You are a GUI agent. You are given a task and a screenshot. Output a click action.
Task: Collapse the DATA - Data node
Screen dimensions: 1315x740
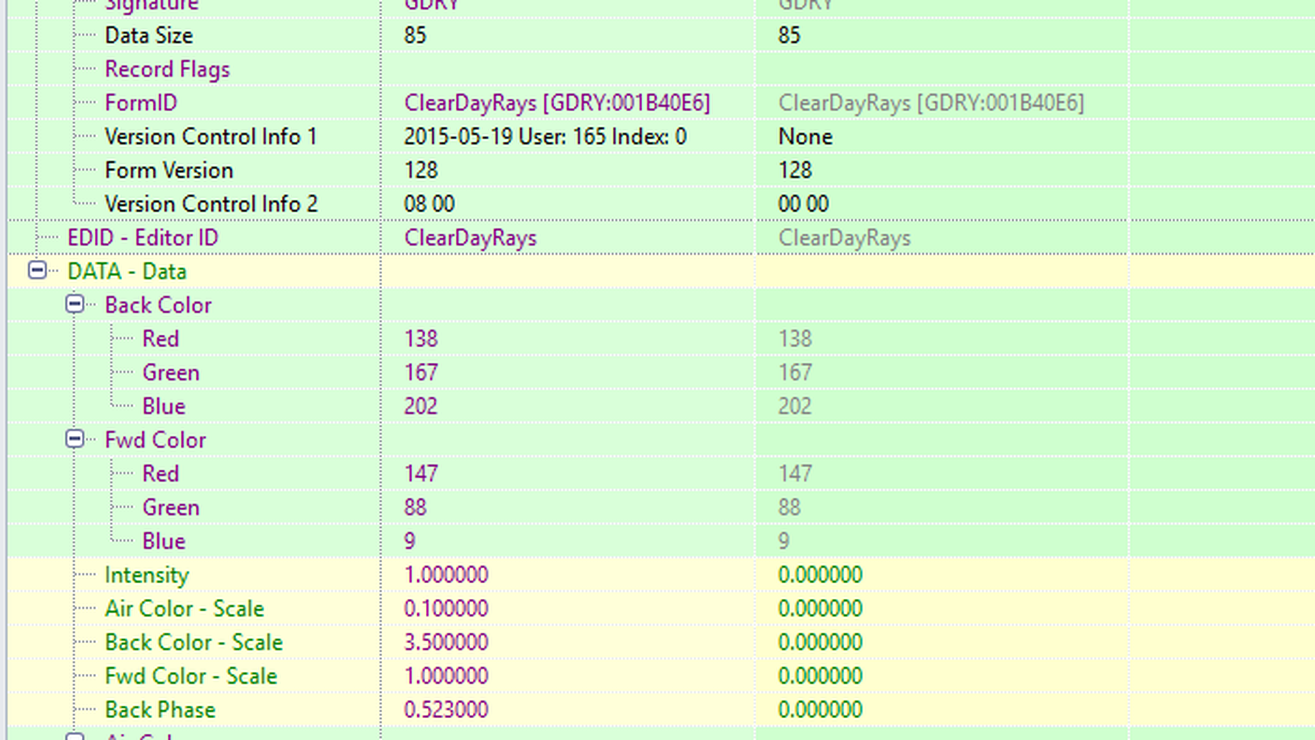point(37,271)
